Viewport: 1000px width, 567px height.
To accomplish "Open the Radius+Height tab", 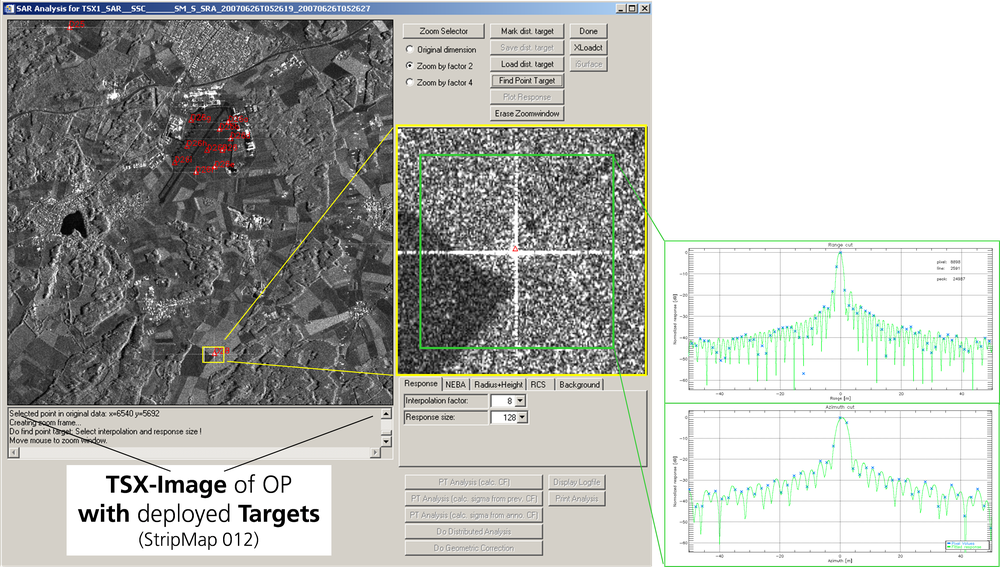I will [x=498, y=384].
